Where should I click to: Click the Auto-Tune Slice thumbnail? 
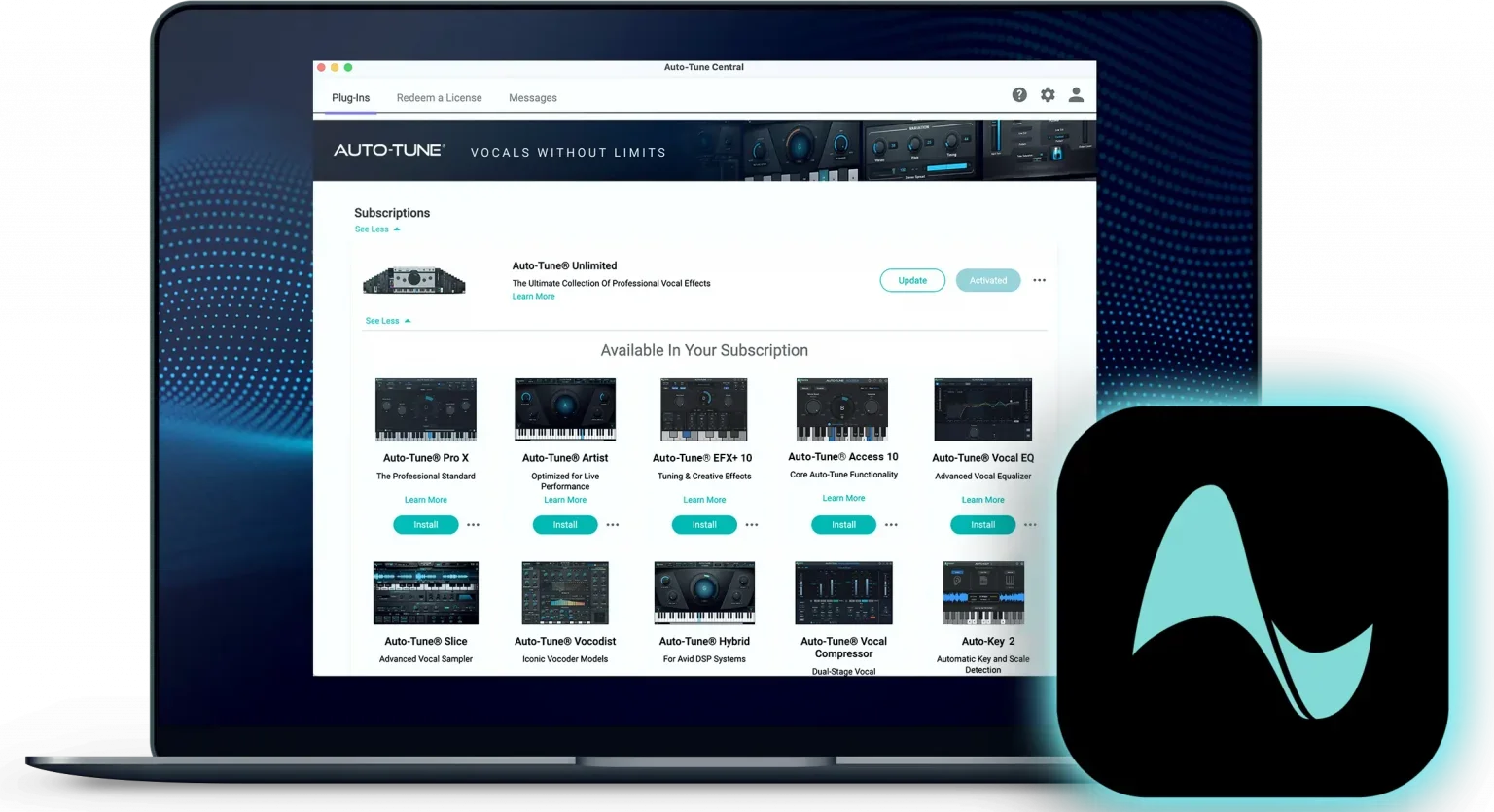[426, 592]
